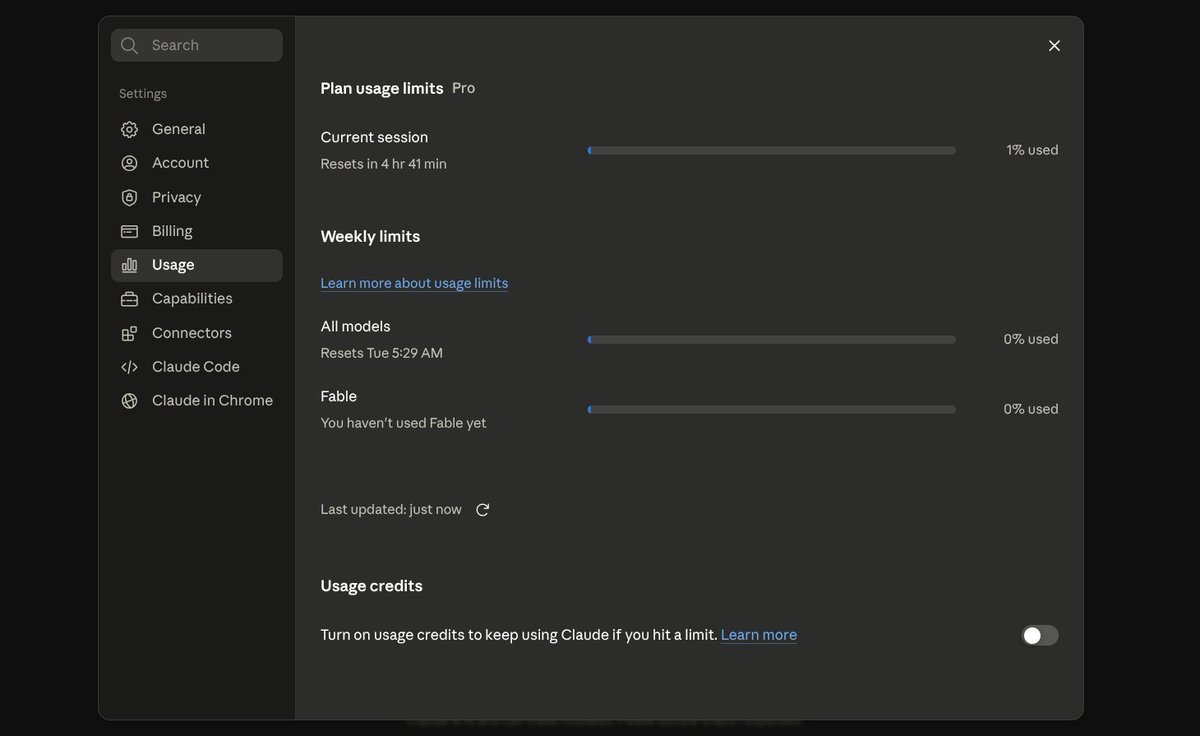Open Connectors via its blocks icon
This screenshot has width=1200, height=736.
point(129,333)
